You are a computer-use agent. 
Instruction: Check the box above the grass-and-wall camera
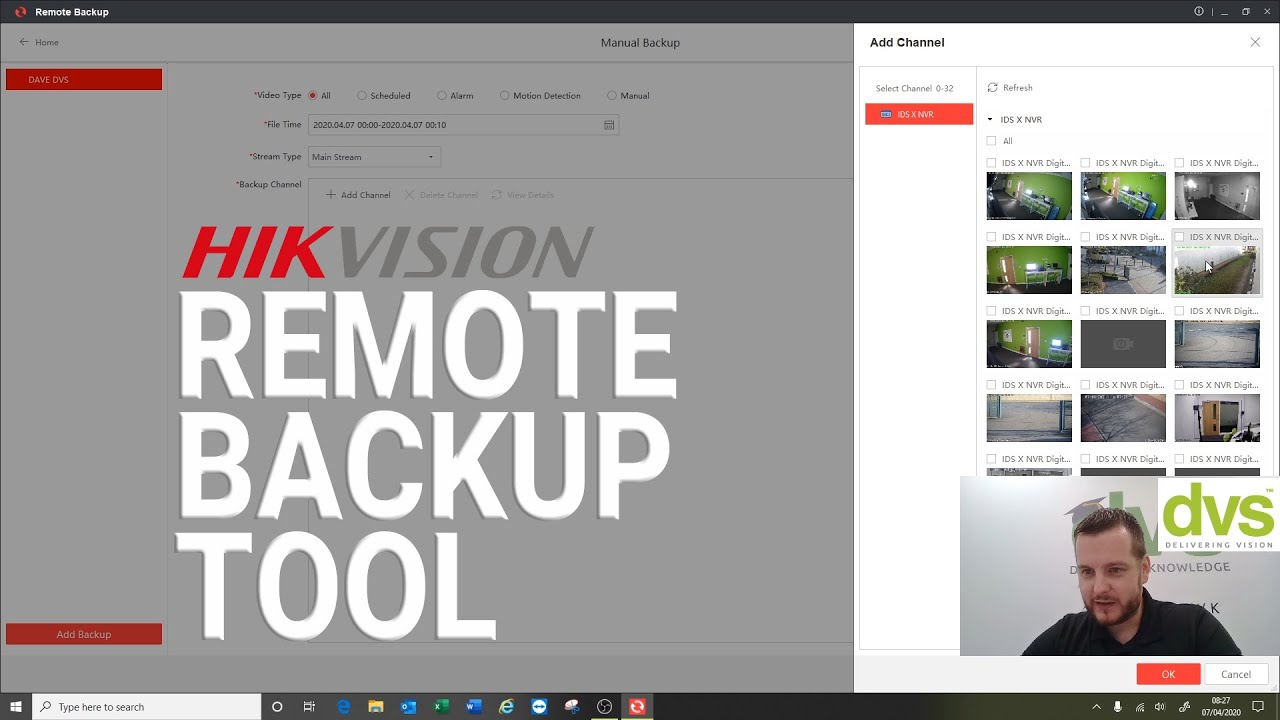point(1179,237)
